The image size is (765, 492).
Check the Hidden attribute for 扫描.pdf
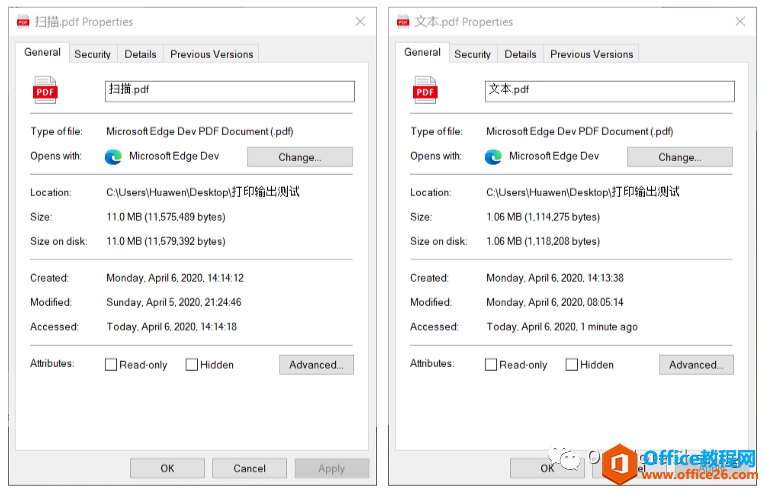[x=191, y=365]
